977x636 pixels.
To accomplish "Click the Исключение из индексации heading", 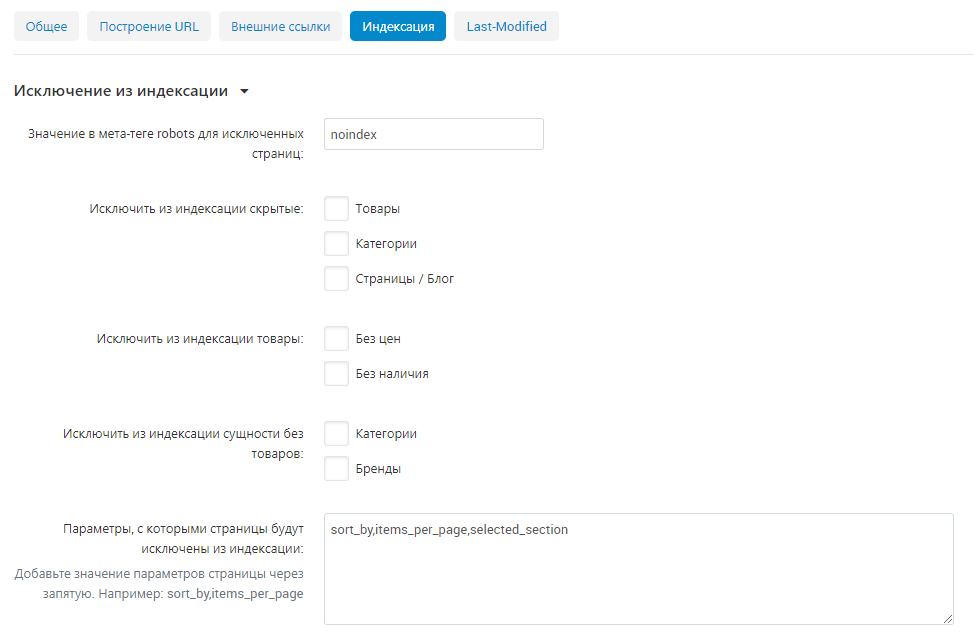I will pyautogui.click(x=121, y=91).
